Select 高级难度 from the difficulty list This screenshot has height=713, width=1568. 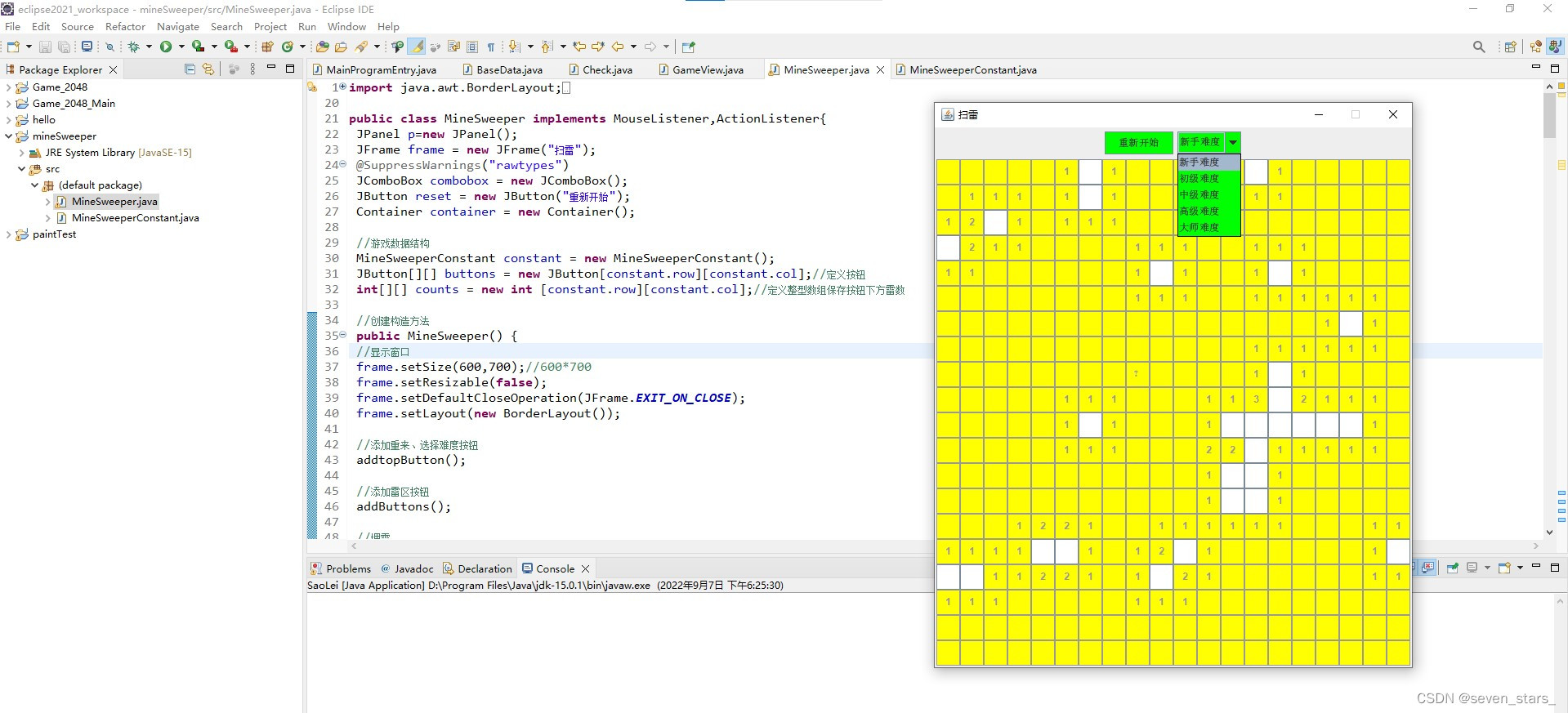coord(1208,211)
